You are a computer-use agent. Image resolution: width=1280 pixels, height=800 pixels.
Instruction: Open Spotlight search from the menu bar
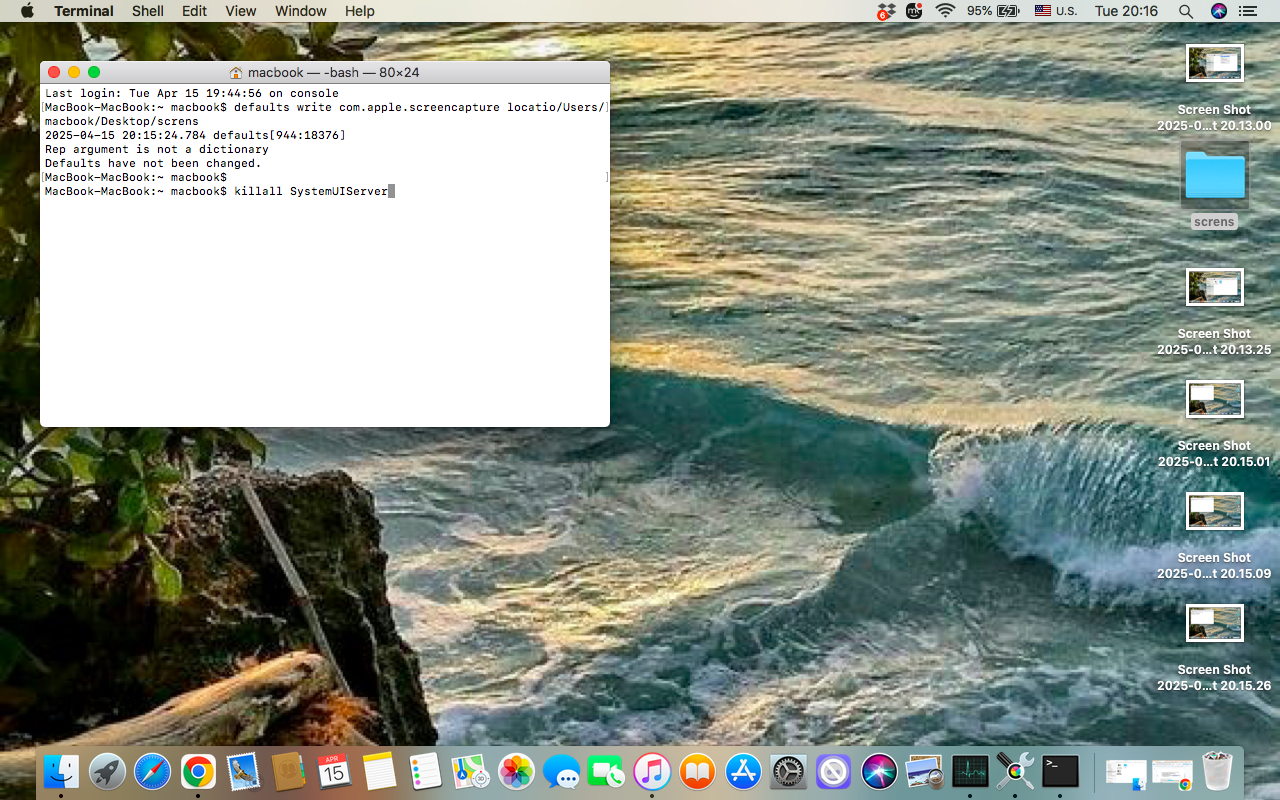click(1185, 11)
